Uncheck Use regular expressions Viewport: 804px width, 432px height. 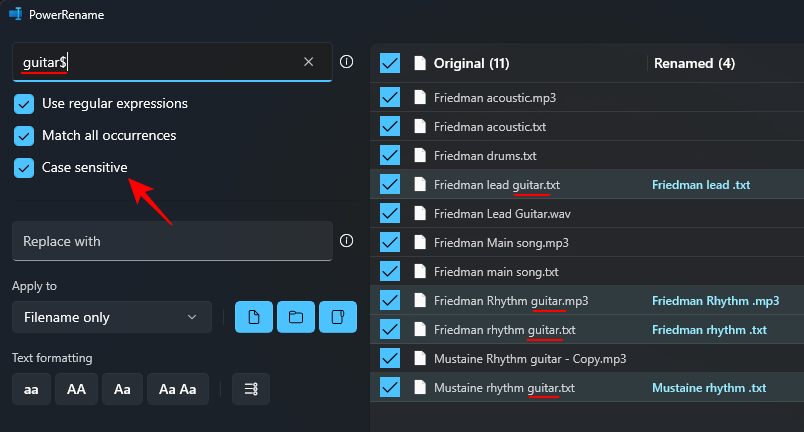pos(24,104)
